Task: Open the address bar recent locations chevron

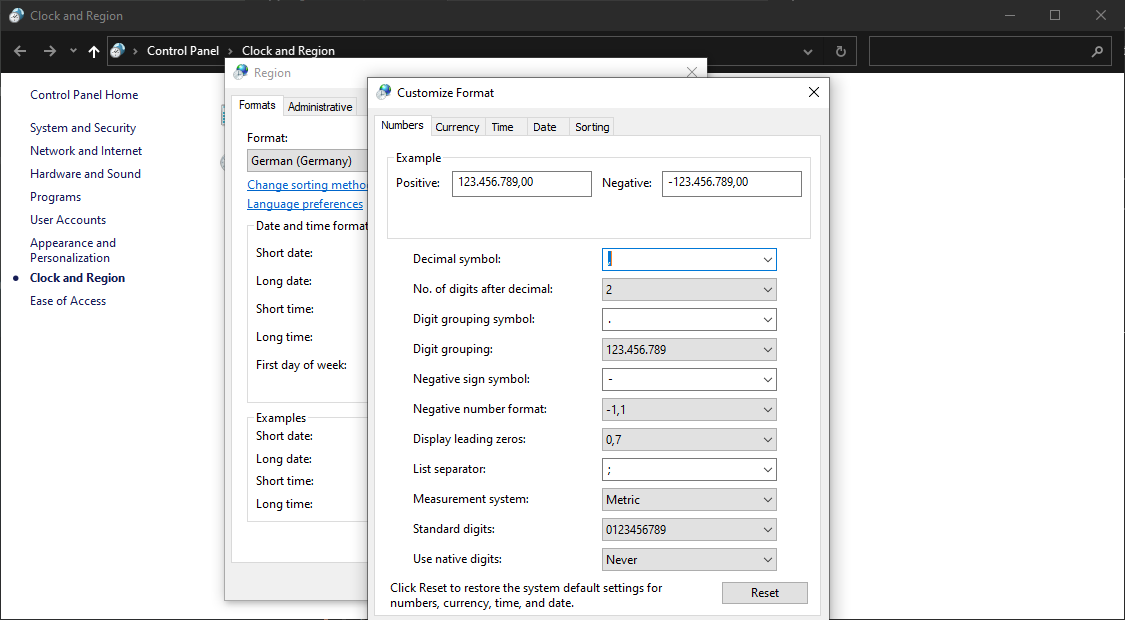Action: point(807,51)
